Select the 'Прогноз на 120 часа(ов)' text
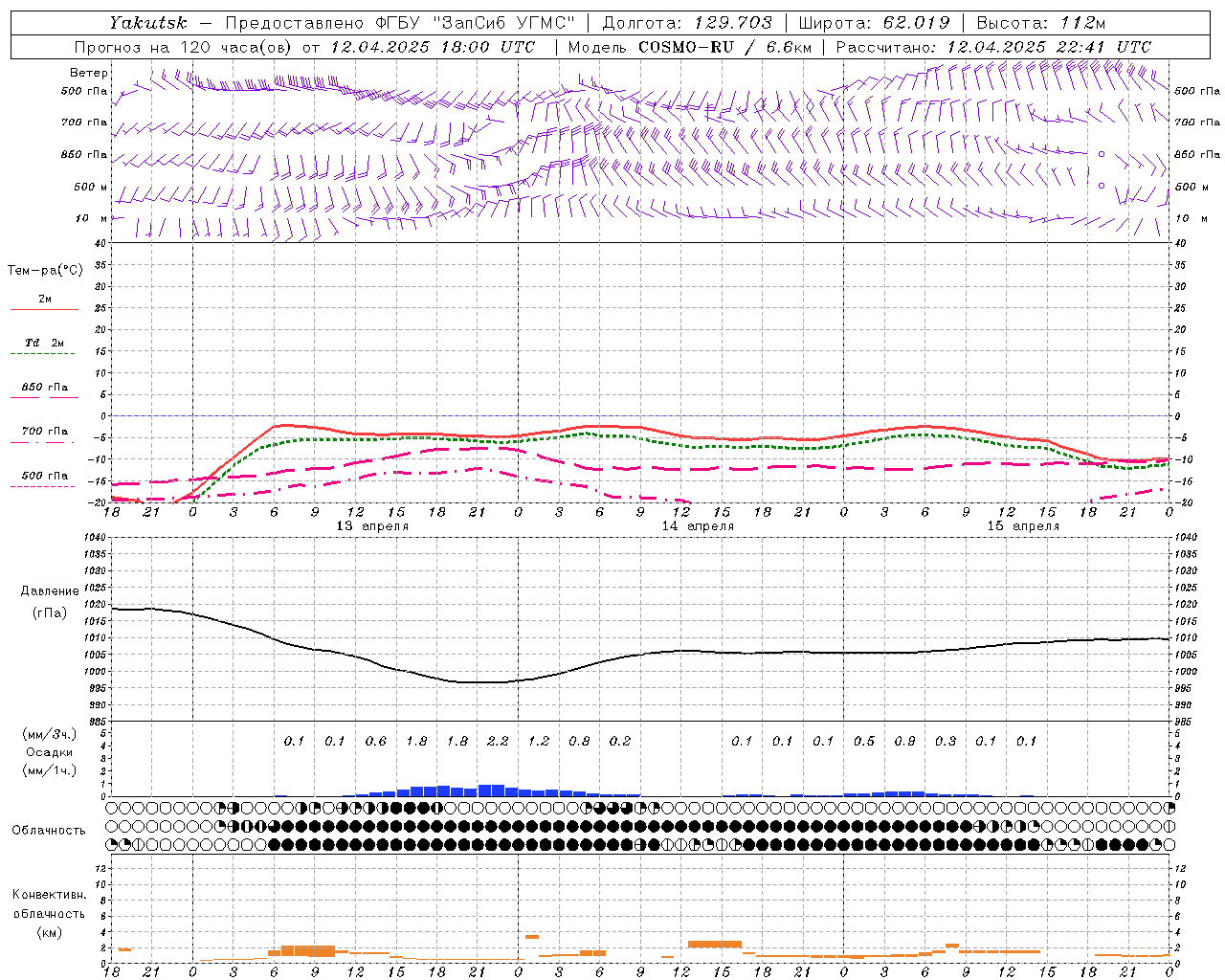Screen dimensions: 1225x980 click(184, 47)
